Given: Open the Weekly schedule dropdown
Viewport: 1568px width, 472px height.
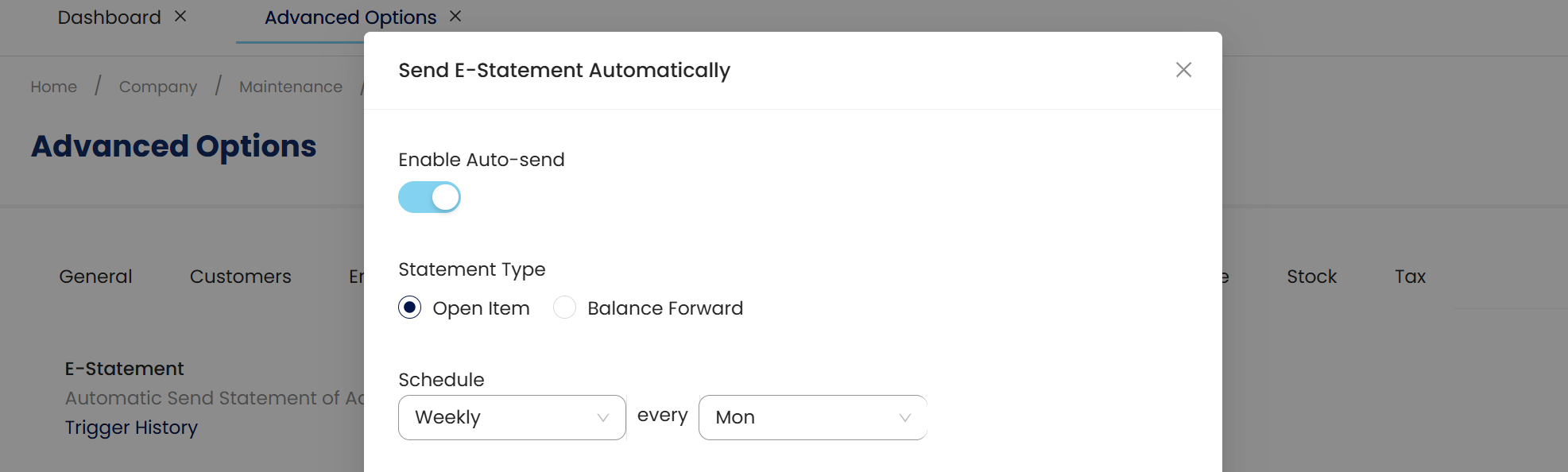Looking at the screenshot, I should tap(511, 417).
